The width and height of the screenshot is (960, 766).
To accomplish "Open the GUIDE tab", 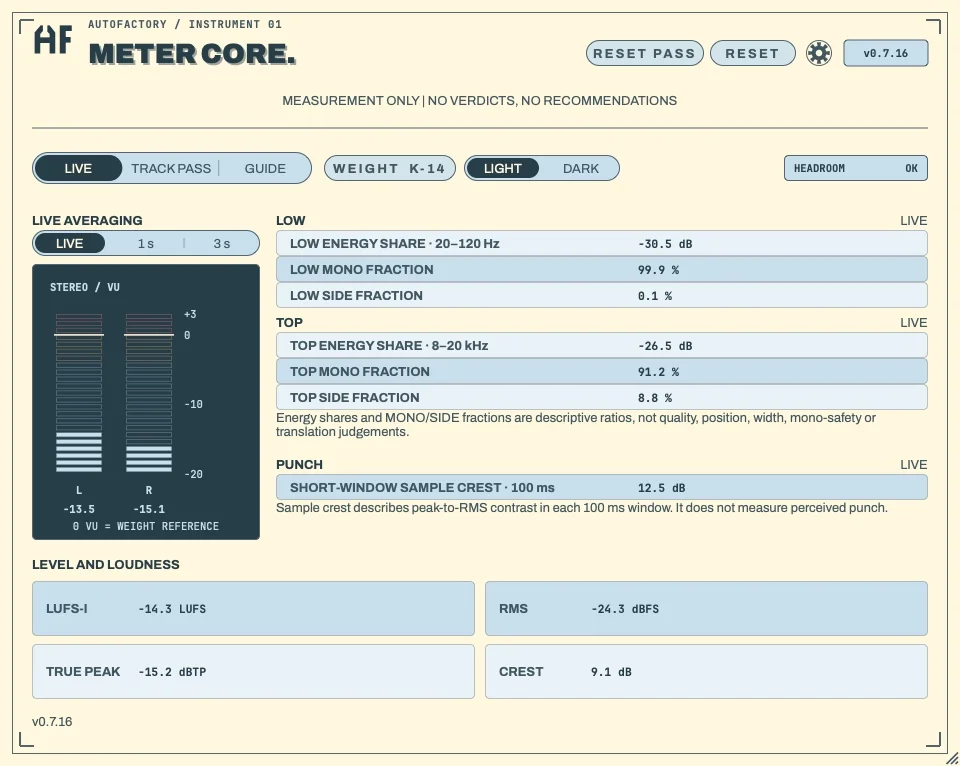I will (x=265, y=168).
